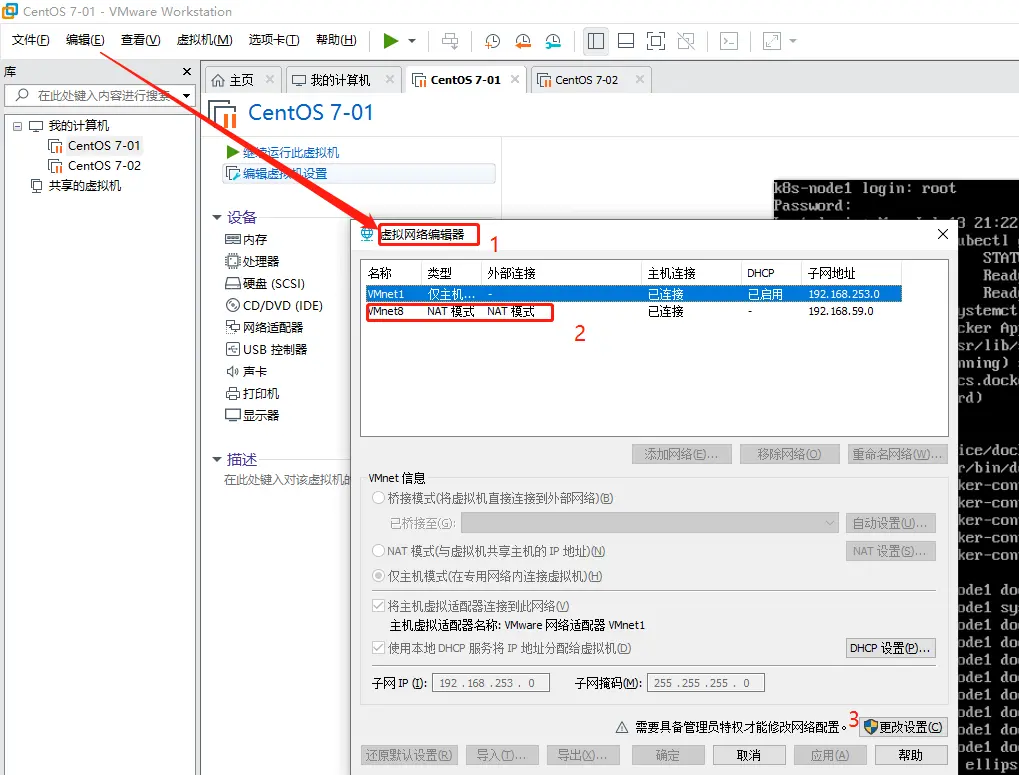Click the send Ctrl+Alt+Del toolbar icon
Viewport: 1019px width, 775px height.
[450, 41]
